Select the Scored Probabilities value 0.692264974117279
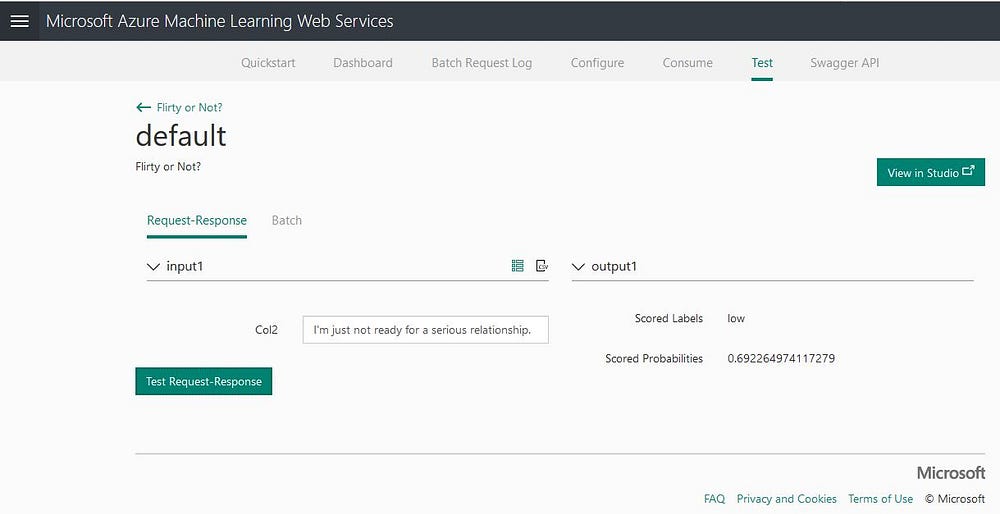1000x514 pixels. [x=781, y=358]
